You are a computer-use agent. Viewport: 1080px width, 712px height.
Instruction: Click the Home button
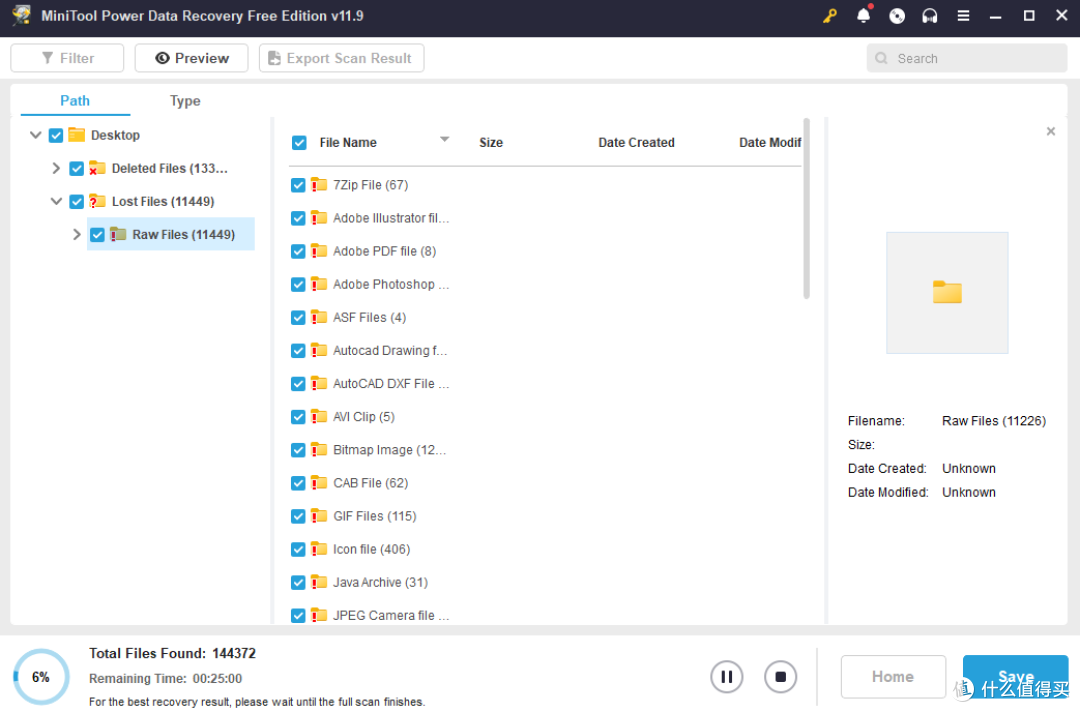[893, 677]
